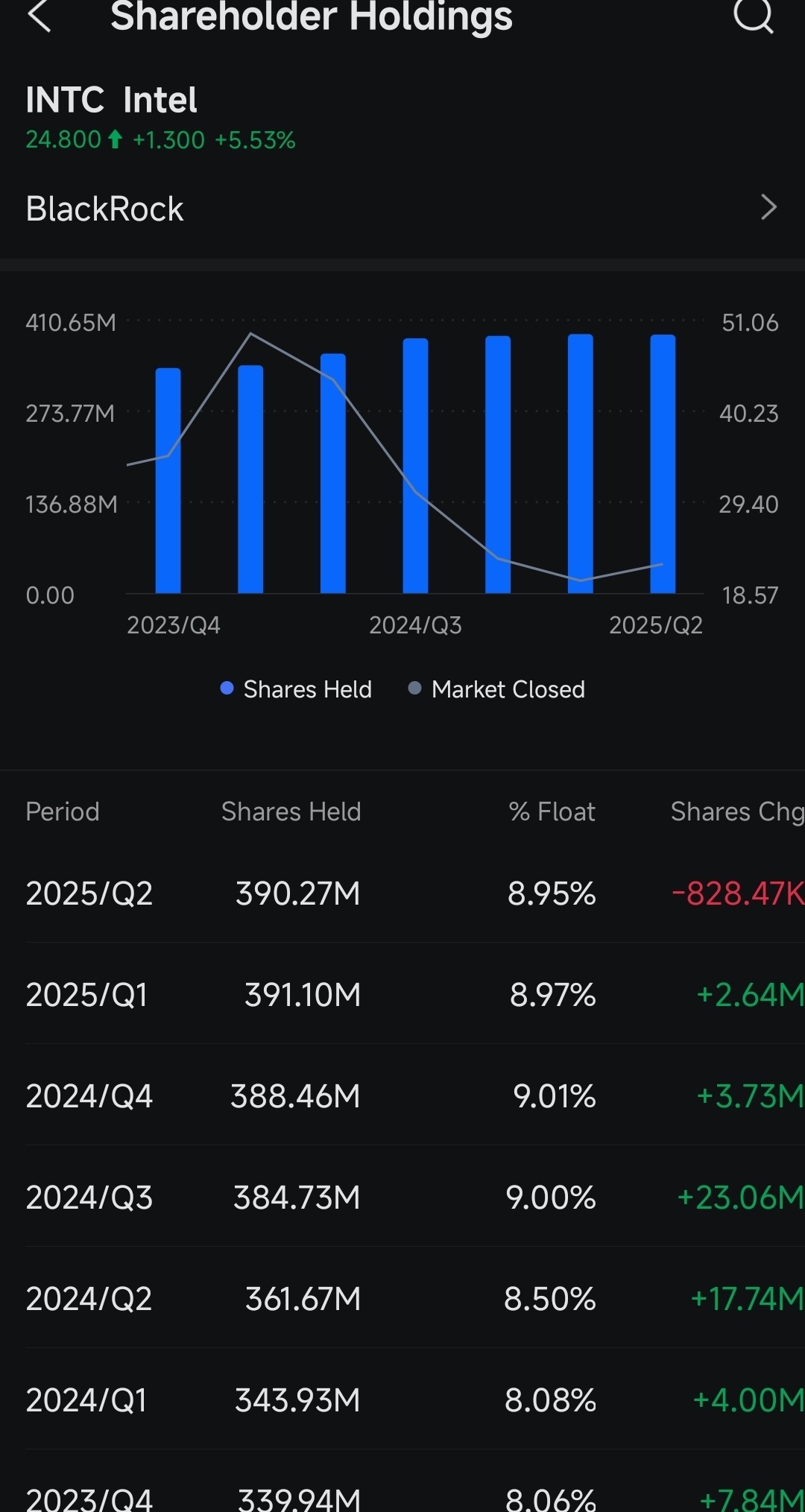Tap the 384.73M shares held value
The image size is (805, 1512).
[297, 1198]
